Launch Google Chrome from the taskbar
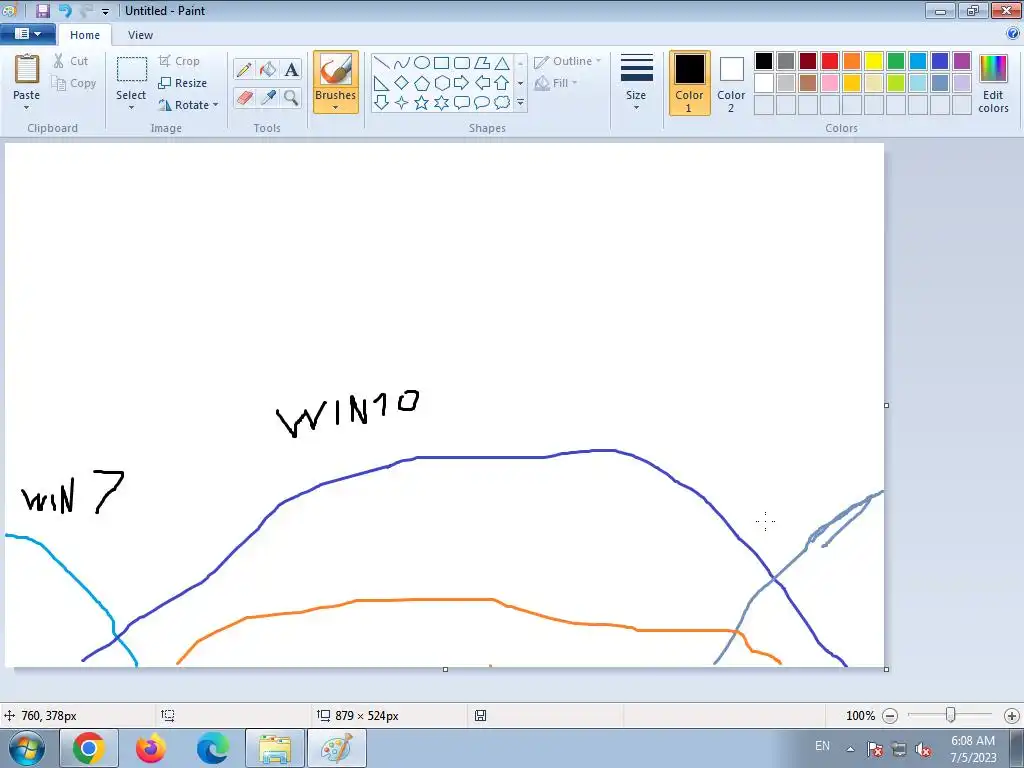 [89, 748]
